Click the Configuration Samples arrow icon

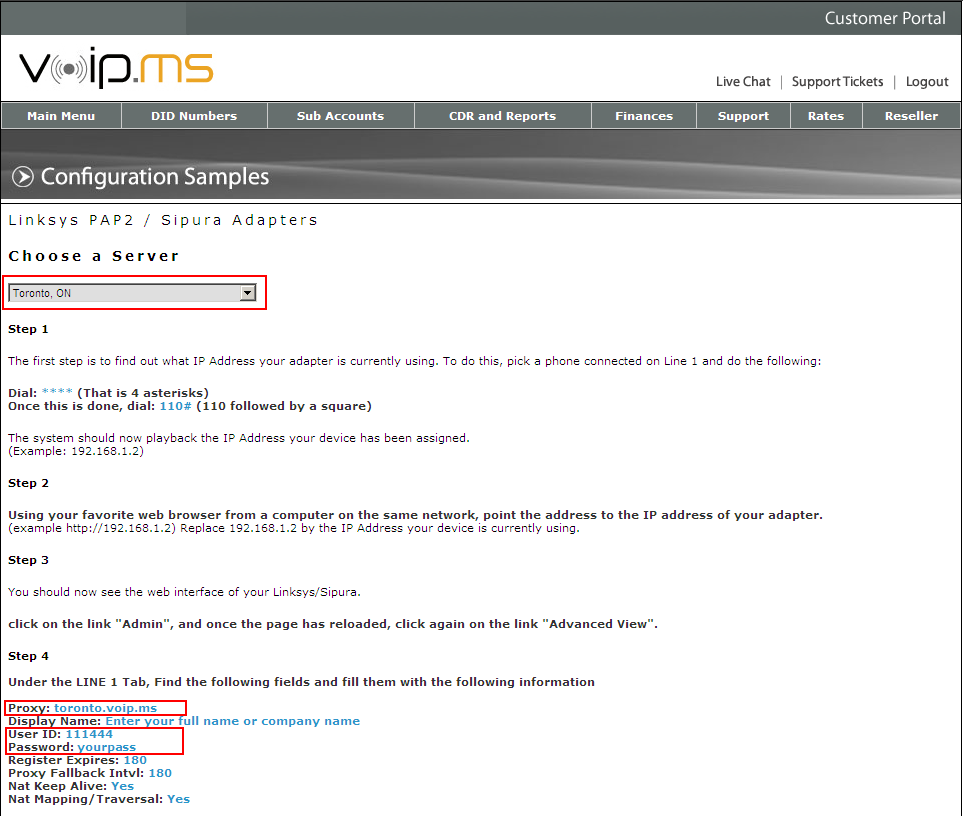click(23, 177)
